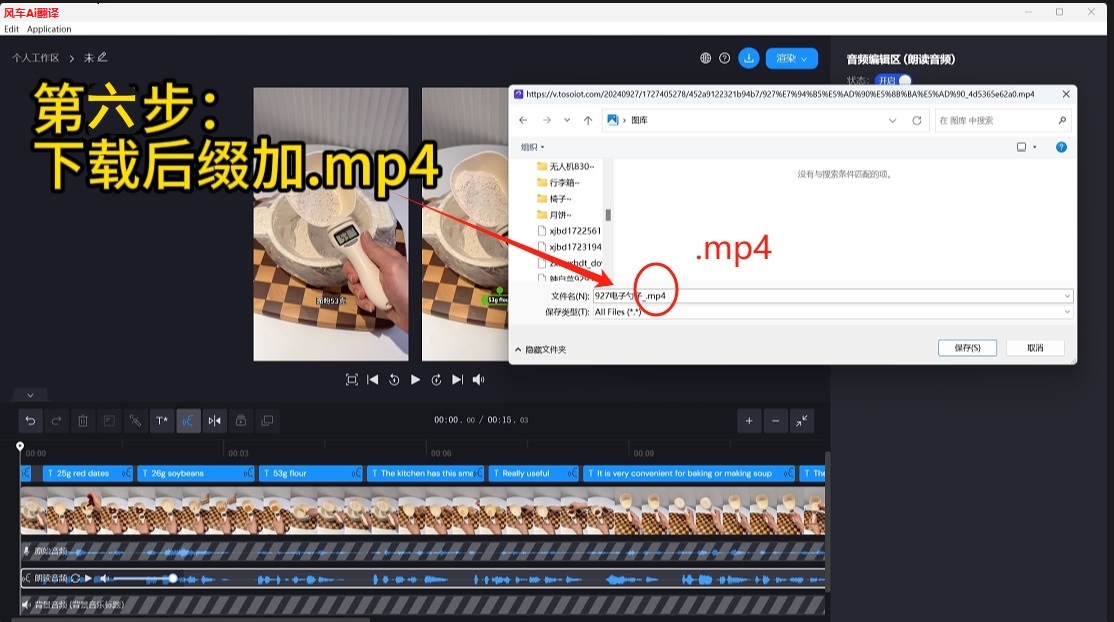
Task: Zoom in the timeline with plus icon
Action: 749,421
